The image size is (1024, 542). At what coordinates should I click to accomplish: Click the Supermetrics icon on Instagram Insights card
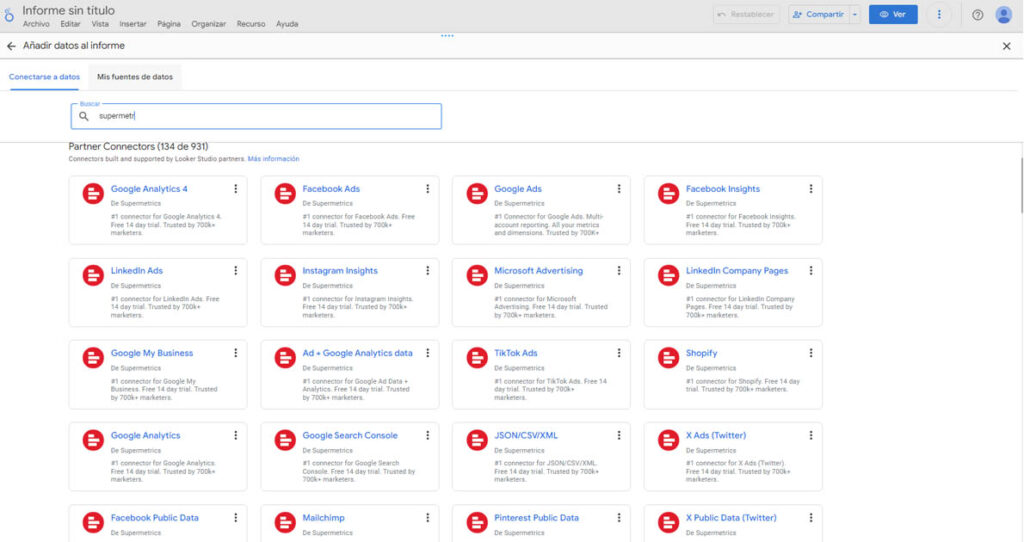[x=285, y=276]
